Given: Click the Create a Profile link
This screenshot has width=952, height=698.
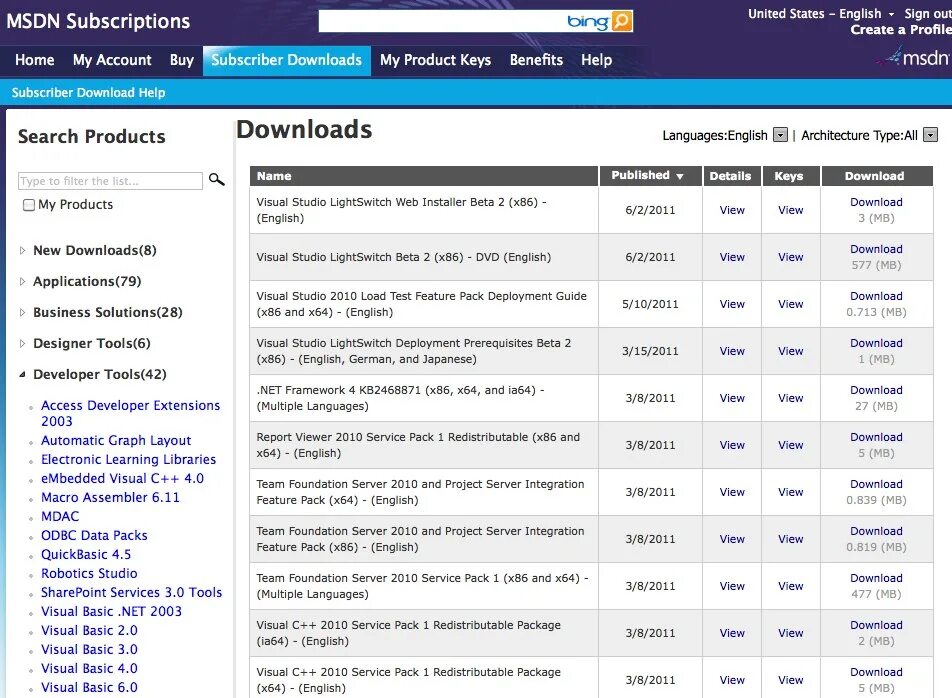Looking at the screenshot, I should [x=901, y=29].
